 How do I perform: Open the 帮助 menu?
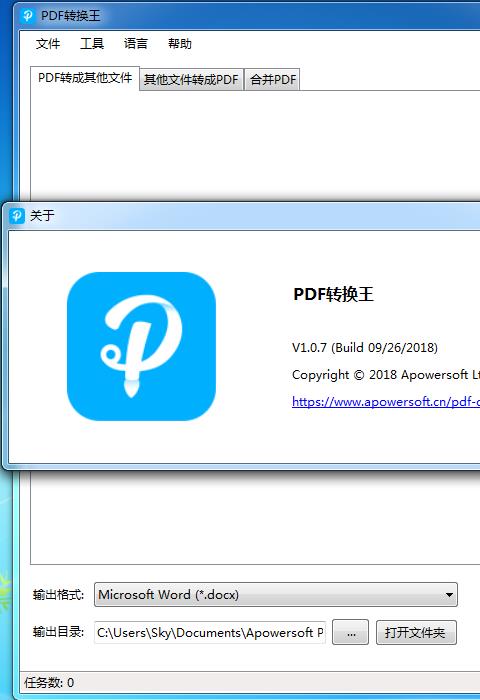pos(179,44)
